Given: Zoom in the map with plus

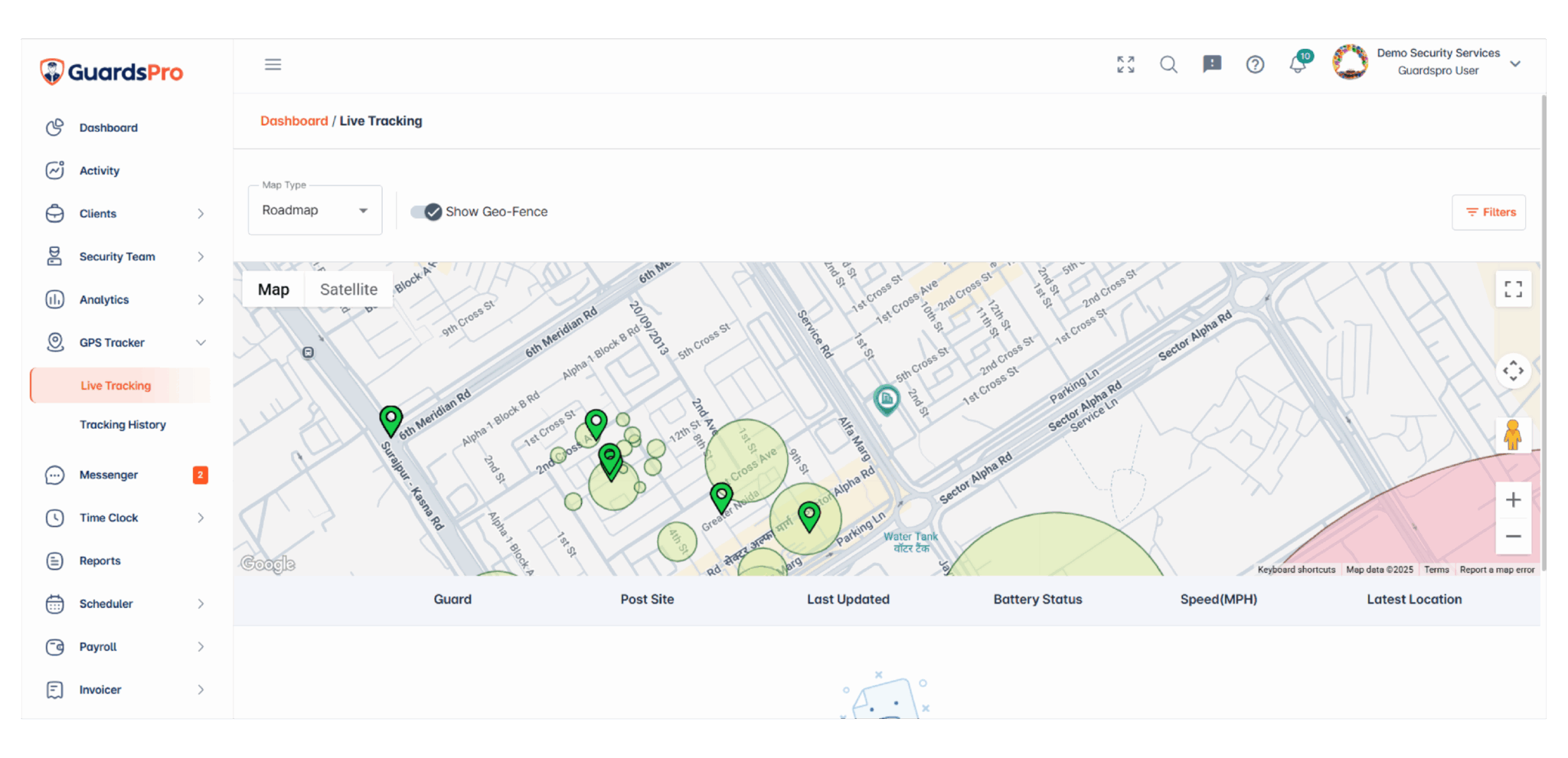Looking at the screenshot, I should click(1513, 500).
